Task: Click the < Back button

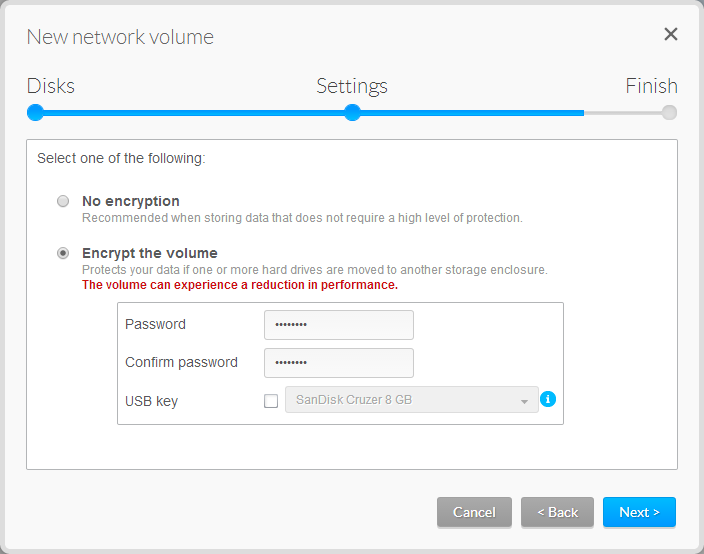Action: pyautogui.click(x=557, y=512)
